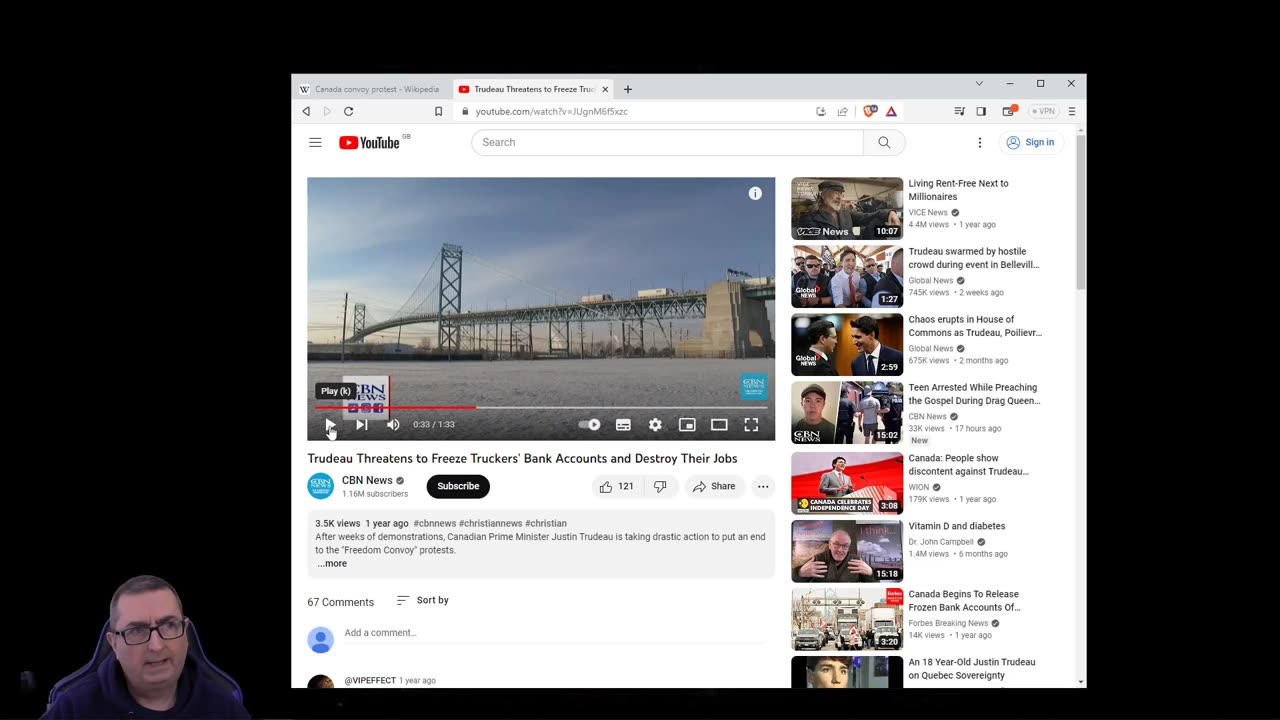This screenshot has width=1280, height=720.
Task: Open the Sort by comments dropdown
Action: click(423, 600)
